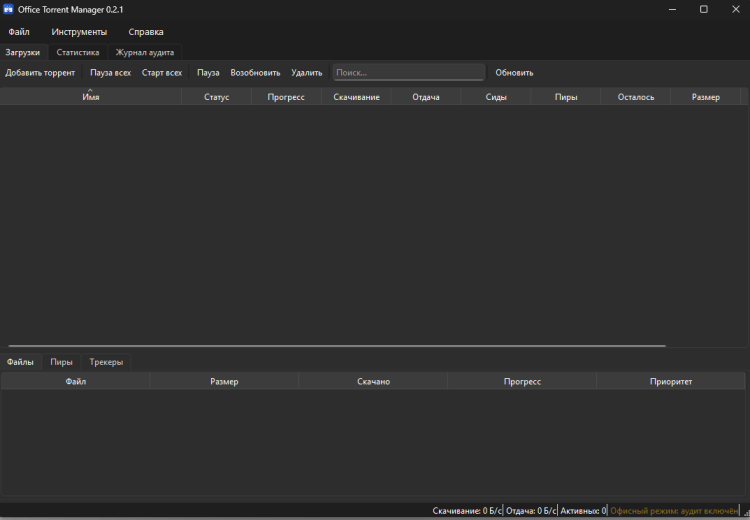This screenshot has height=520, width=750.
Task: Sort by Размер column in torrent list
Action: [706, 97]
